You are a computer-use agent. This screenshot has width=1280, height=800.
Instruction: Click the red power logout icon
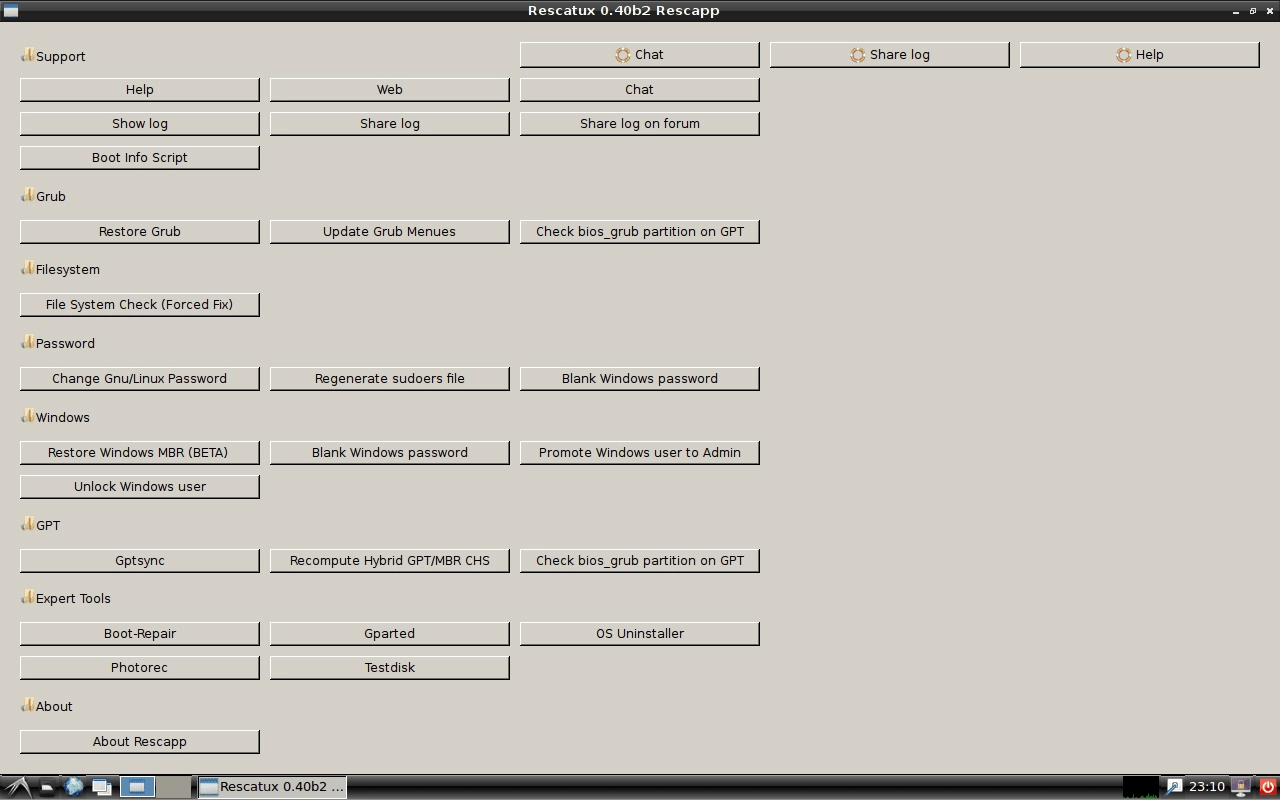tap(1268, 787)
